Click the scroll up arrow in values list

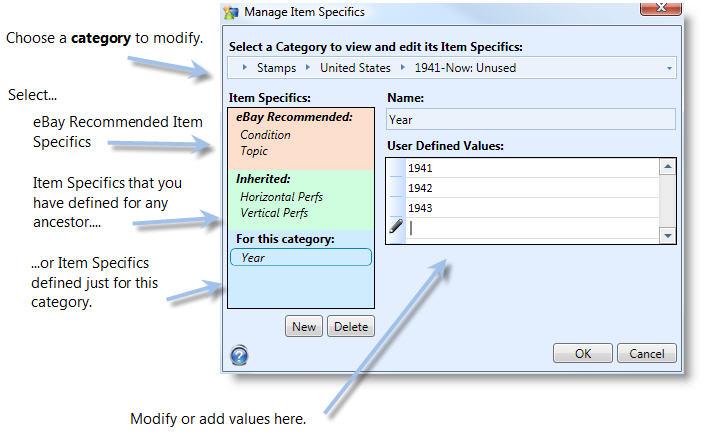tap(667, 167)
